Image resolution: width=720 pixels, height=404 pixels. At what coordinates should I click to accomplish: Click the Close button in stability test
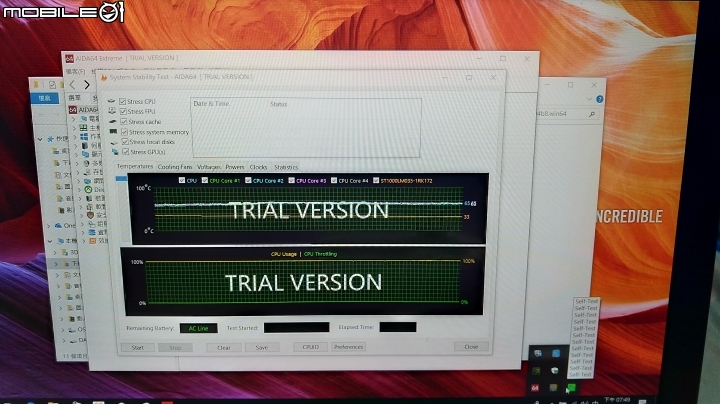[x=471, y=347]
